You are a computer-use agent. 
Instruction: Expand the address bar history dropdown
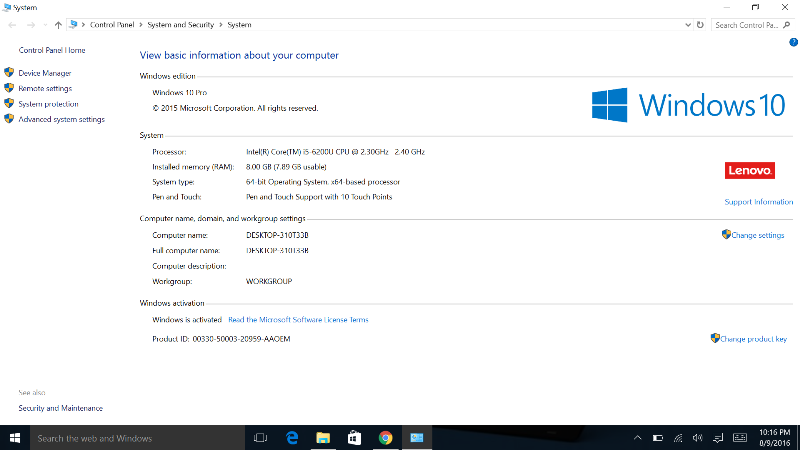click(688, 24)
